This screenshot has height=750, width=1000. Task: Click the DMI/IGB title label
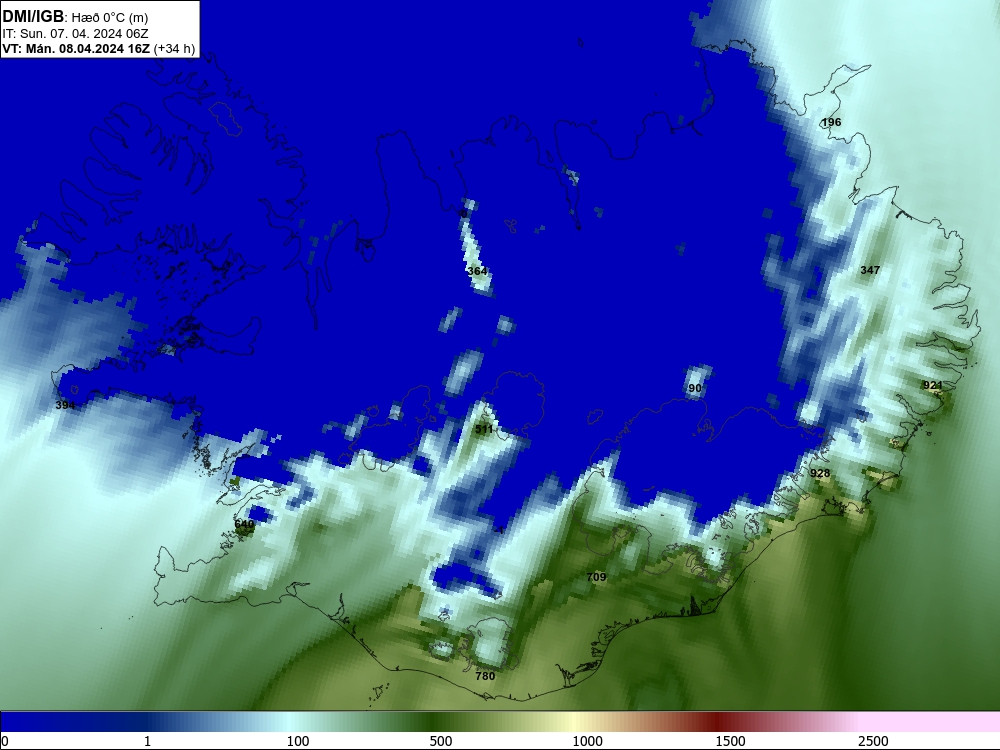[33, 17]
